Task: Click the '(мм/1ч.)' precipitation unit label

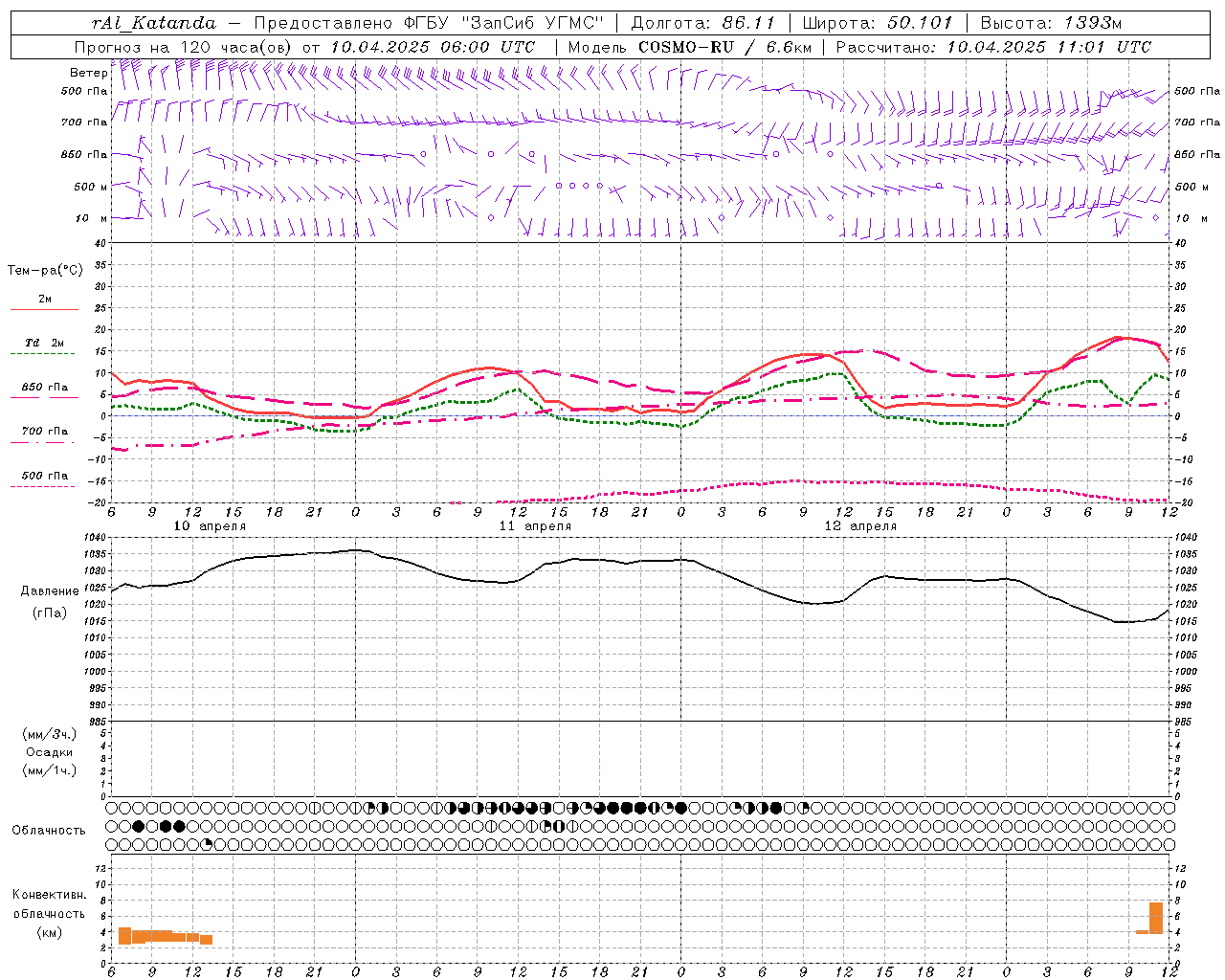Action: 50,770
